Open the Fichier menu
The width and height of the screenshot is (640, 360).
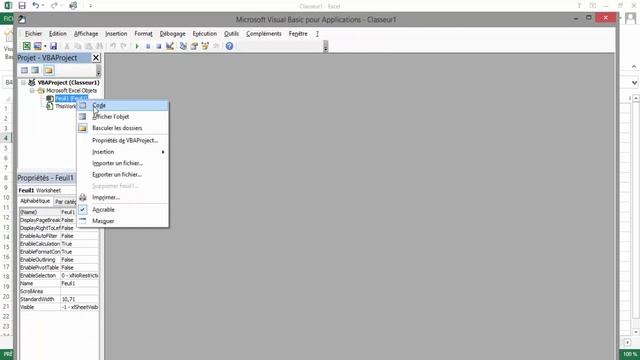33,34
